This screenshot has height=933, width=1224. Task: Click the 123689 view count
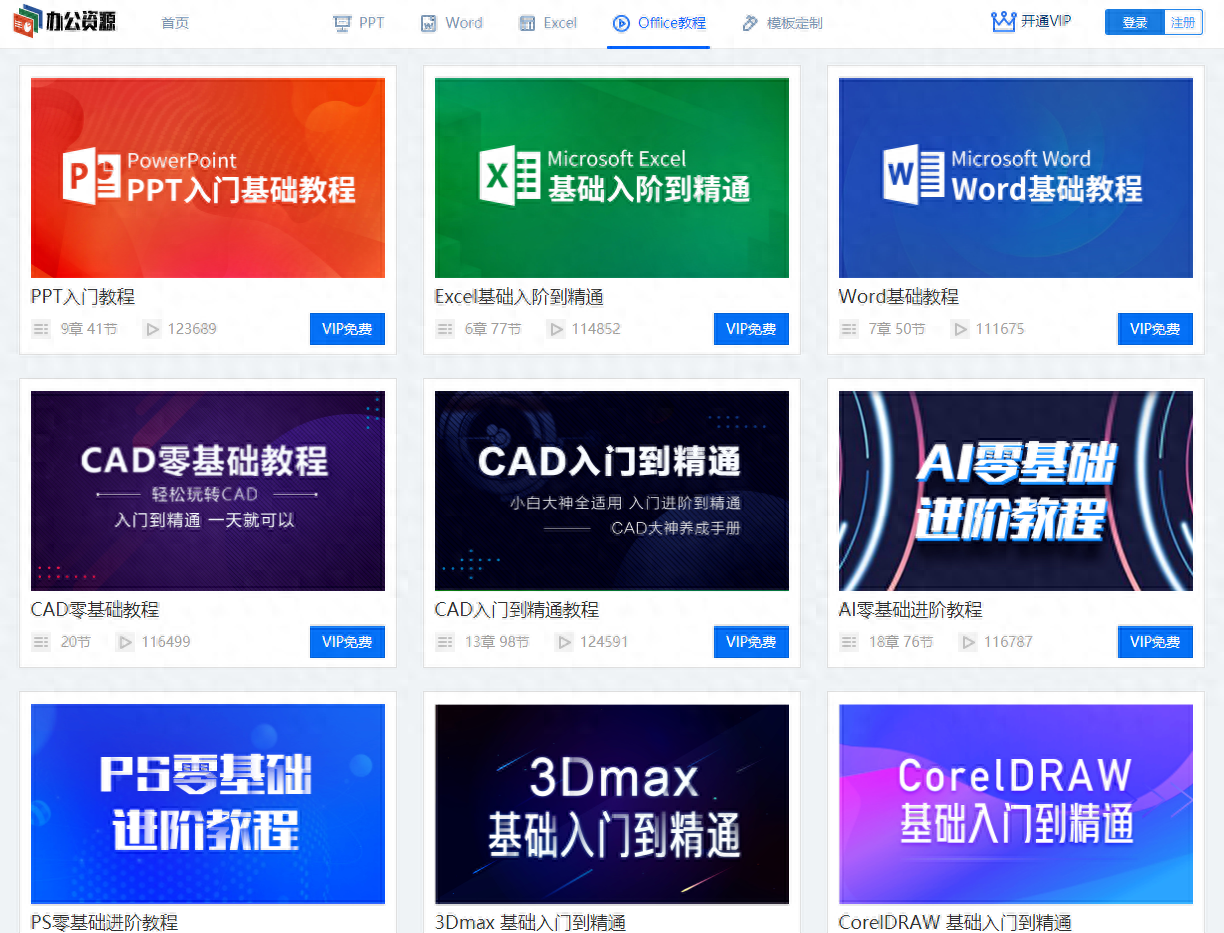[x=192, y=329]
